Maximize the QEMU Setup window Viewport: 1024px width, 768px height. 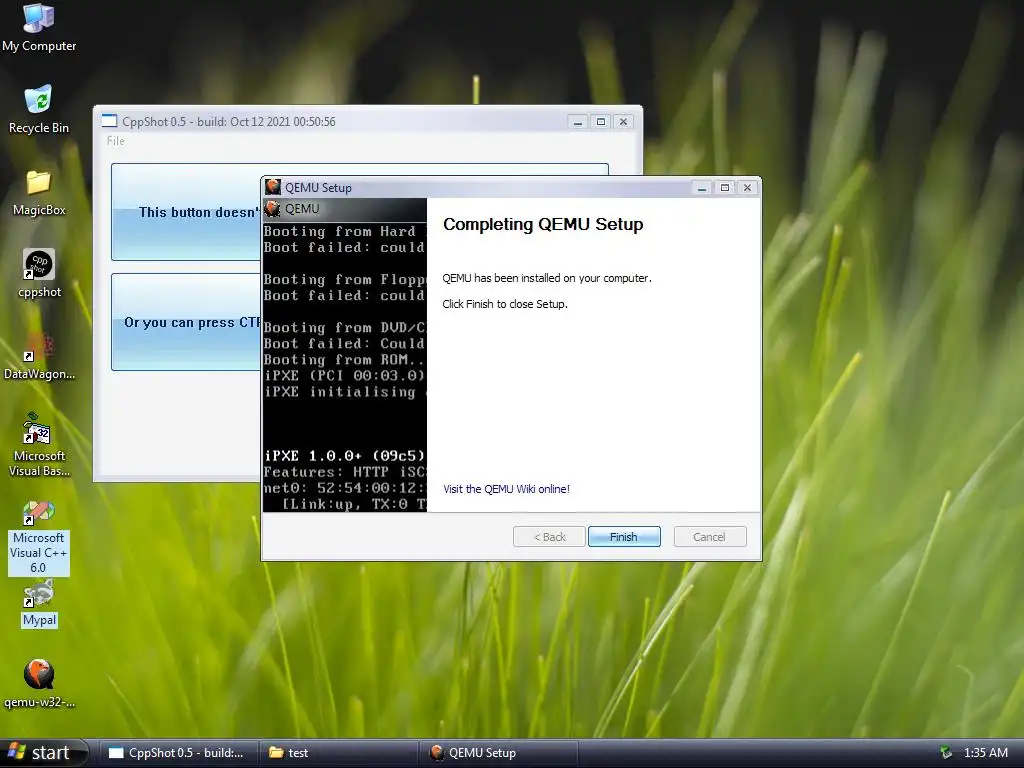725,188
